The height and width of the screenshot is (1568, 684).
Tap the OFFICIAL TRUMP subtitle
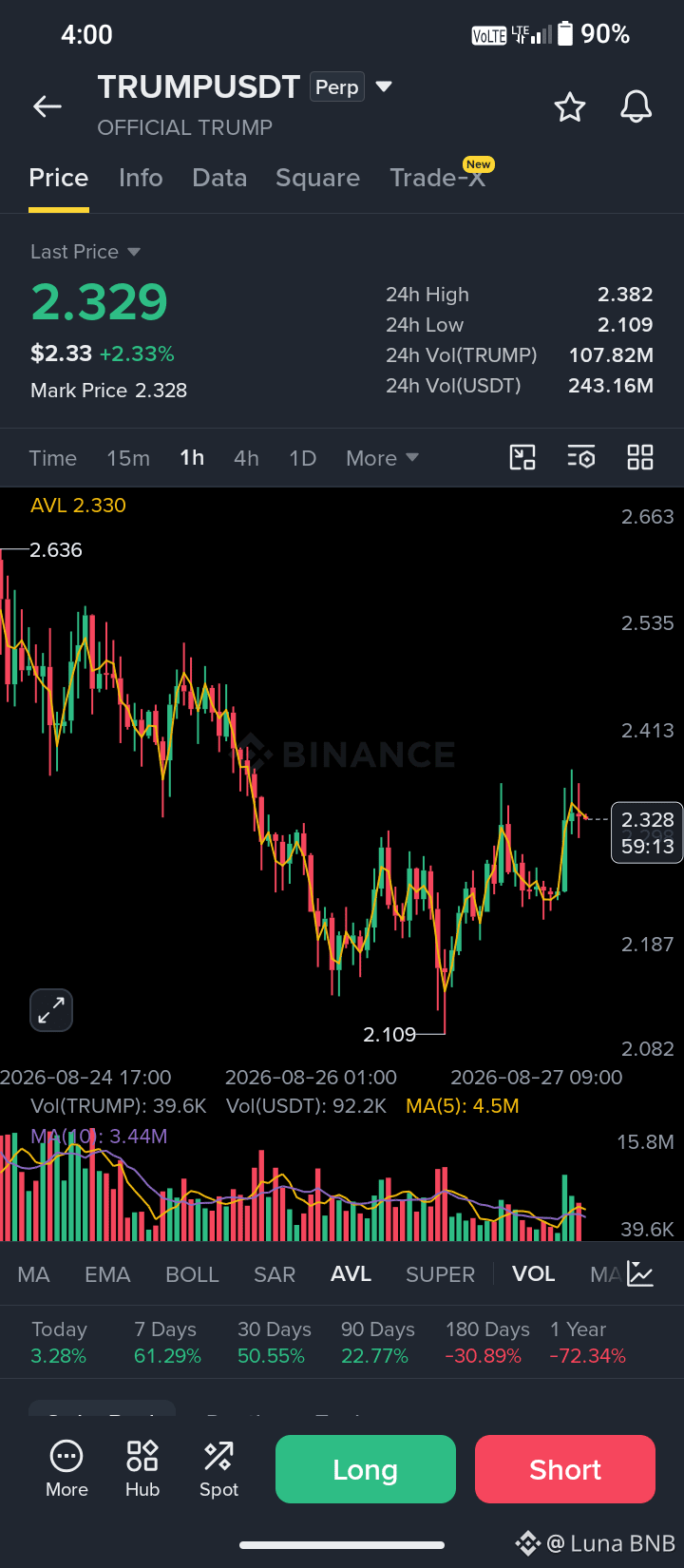[185, 127]
